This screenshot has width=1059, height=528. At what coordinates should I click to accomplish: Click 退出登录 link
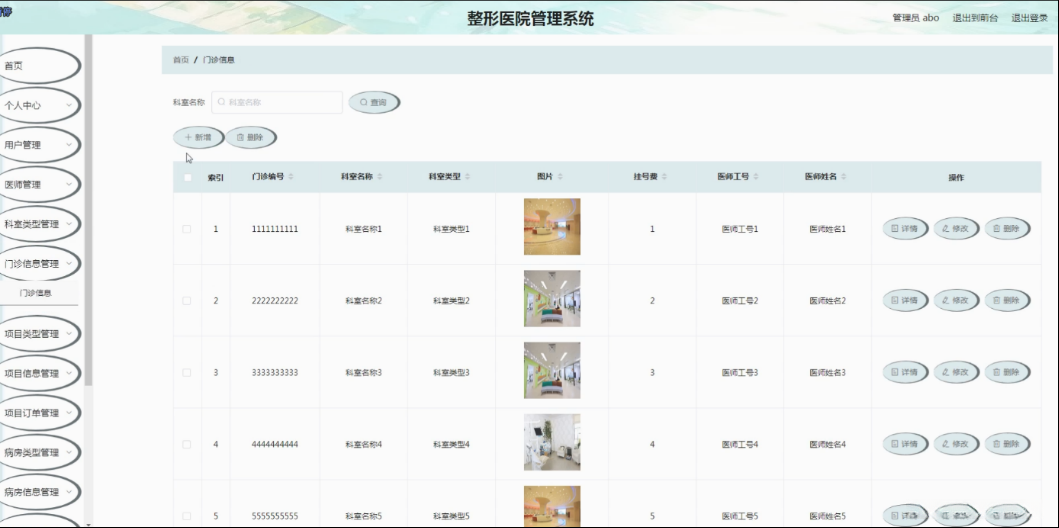tap(1029, 18)
